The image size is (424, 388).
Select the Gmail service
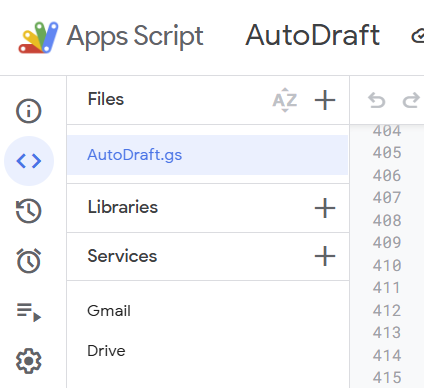click(109, 311)
